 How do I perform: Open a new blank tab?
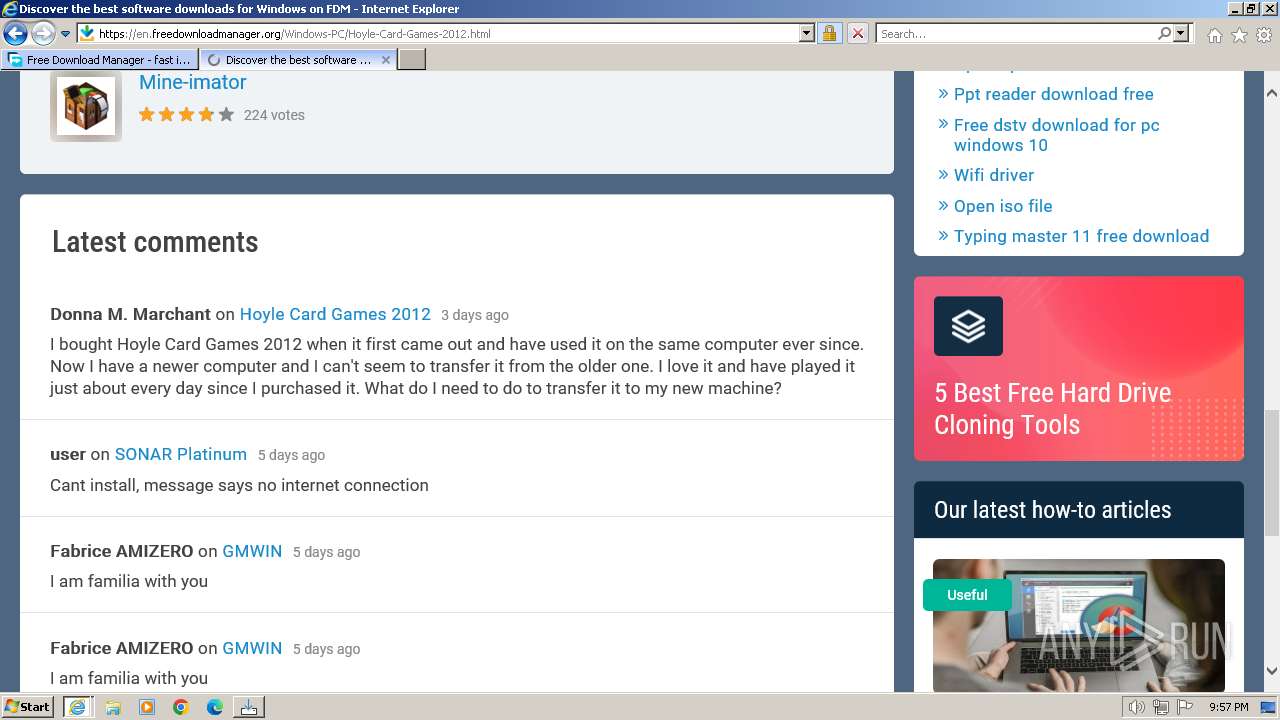(412, 60)
